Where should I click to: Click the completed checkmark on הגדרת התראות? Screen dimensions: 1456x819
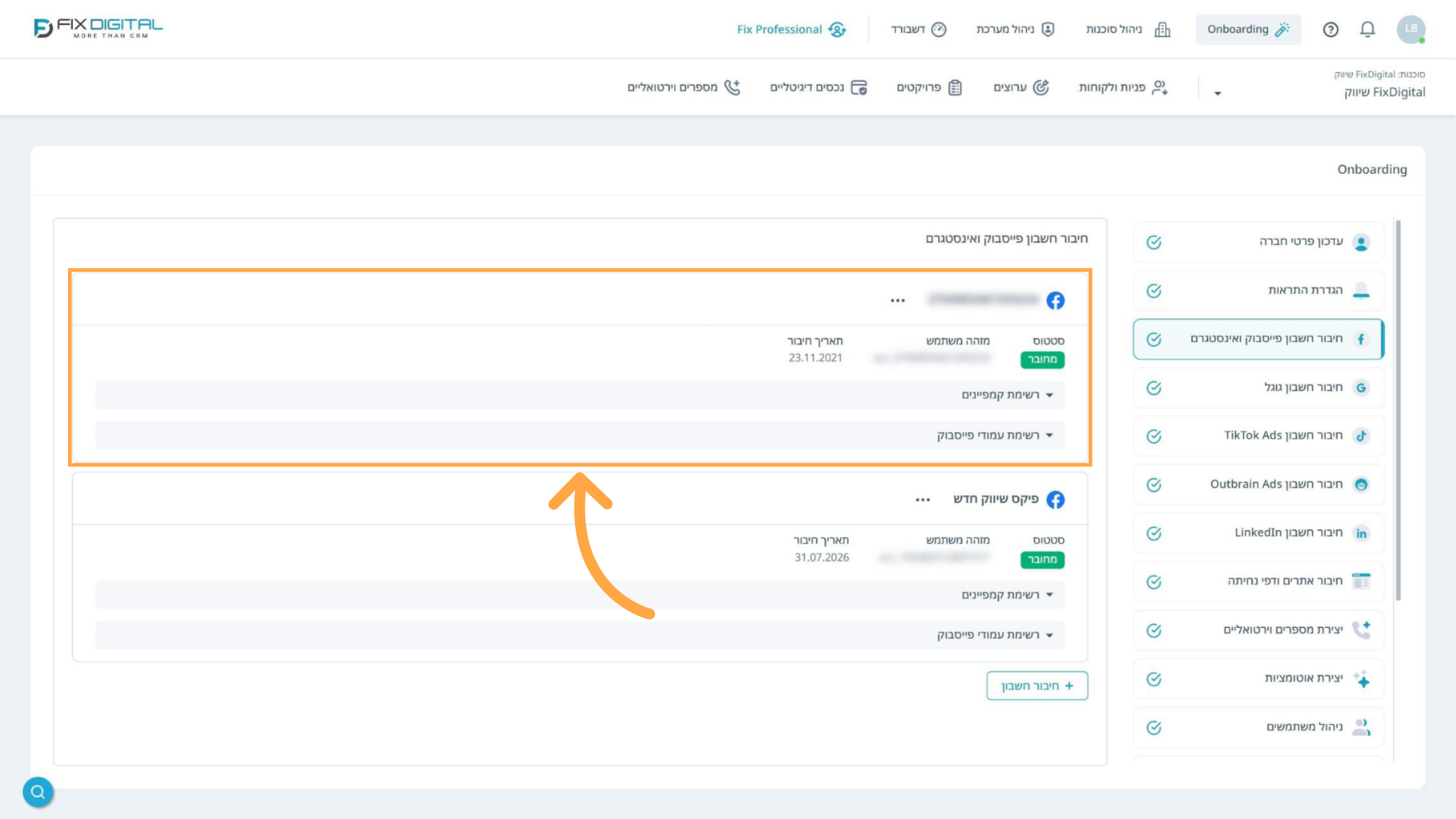[x=1154, y=291]
